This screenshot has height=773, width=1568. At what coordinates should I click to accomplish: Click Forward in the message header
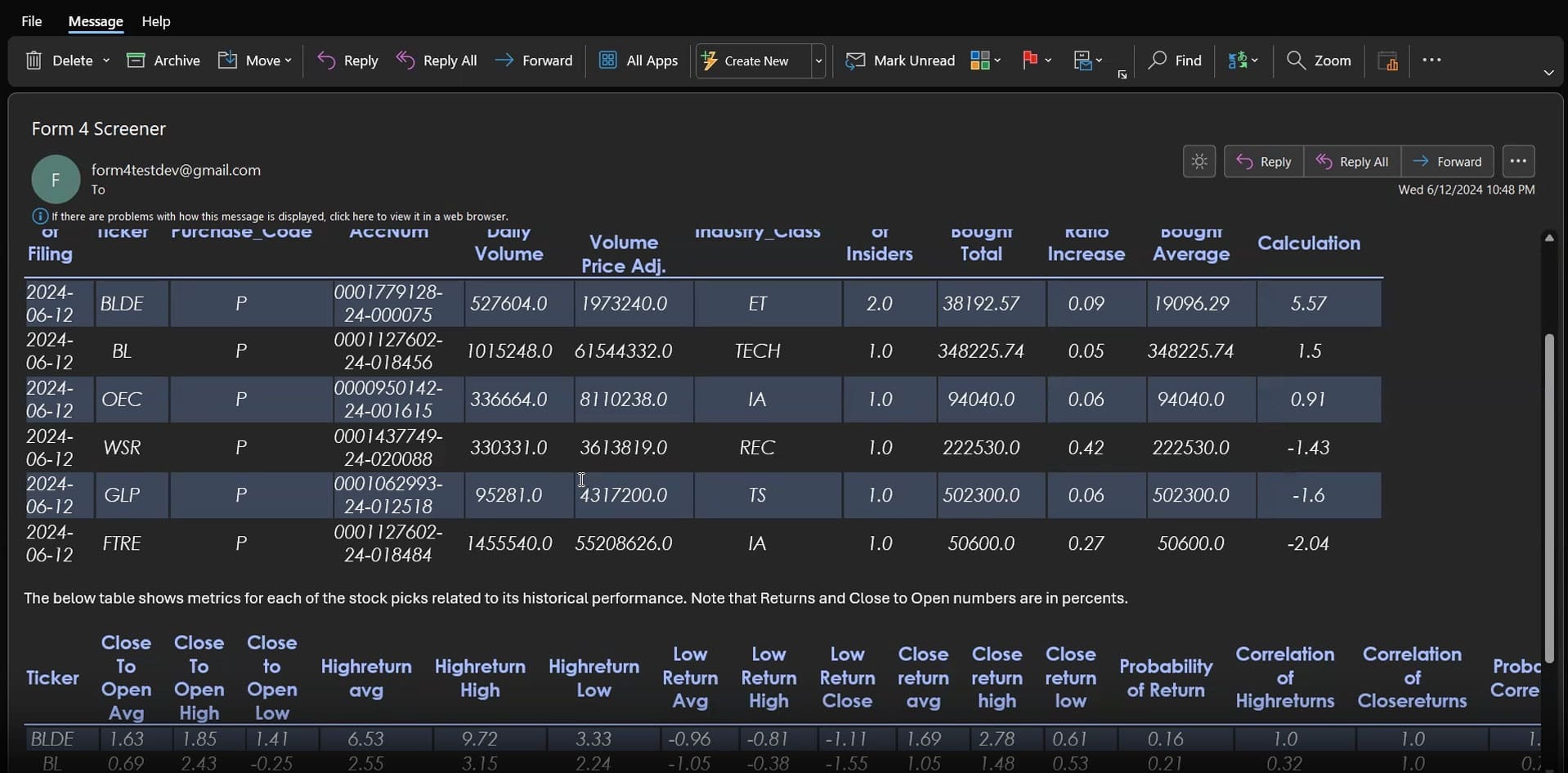(1447, 162)
